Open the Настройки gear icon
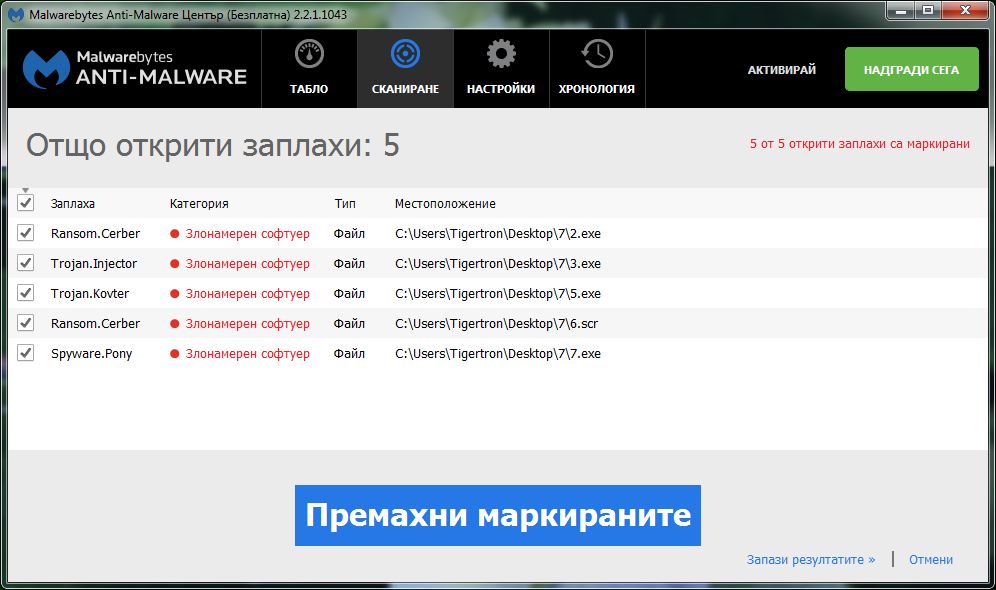996x590 pixels. (501, 54)
